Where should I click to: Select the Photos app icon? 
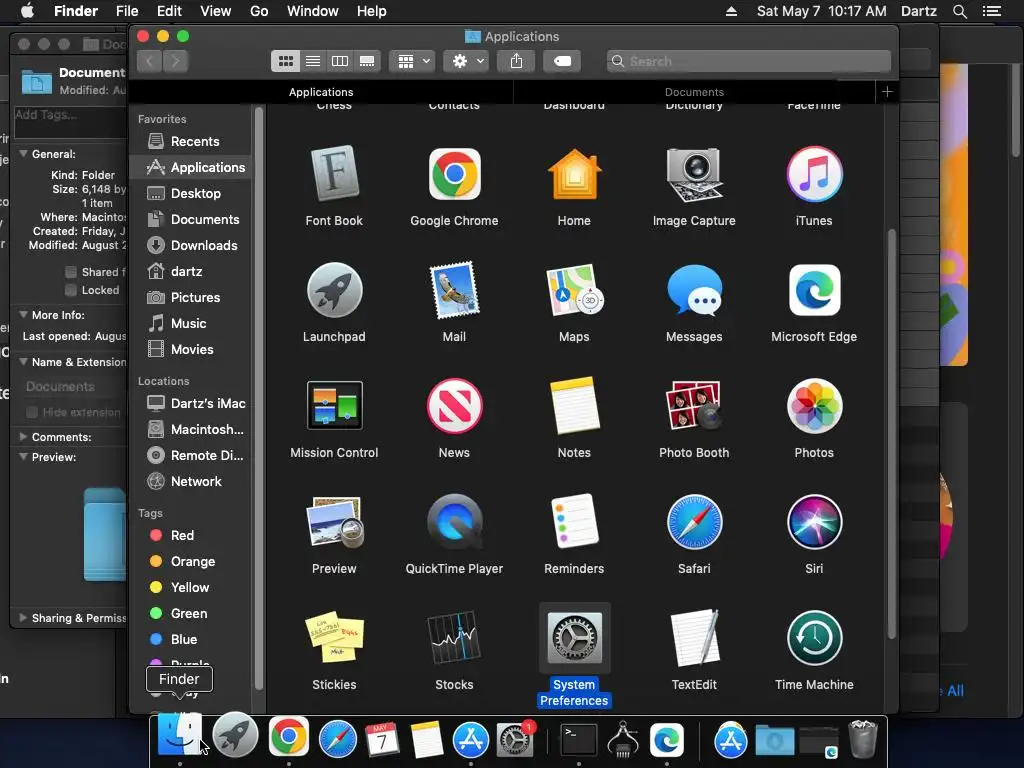[814, 406]
